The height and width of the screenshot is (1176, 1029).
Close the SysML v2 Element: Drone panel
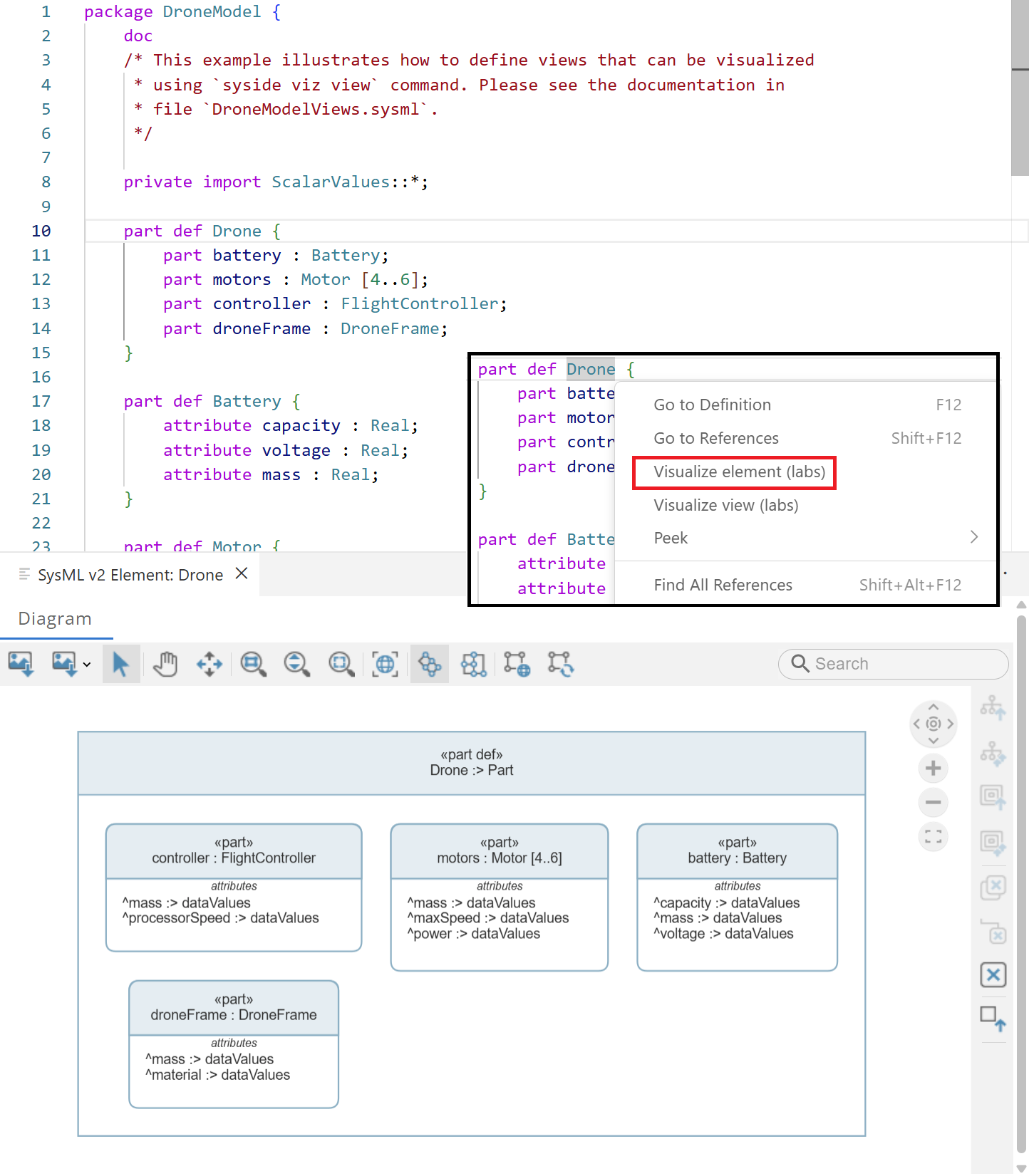[242, 574]
